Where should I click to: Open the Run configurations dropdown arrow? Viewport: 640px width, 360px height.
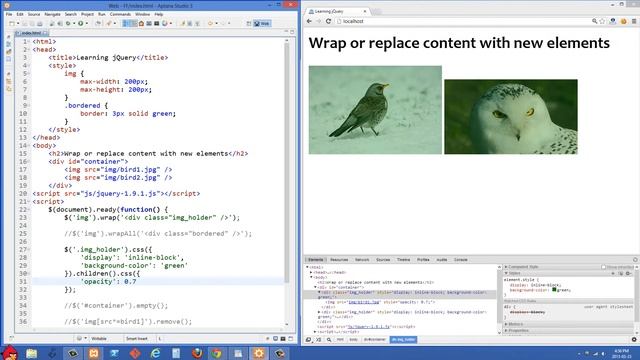pos(86,24)
